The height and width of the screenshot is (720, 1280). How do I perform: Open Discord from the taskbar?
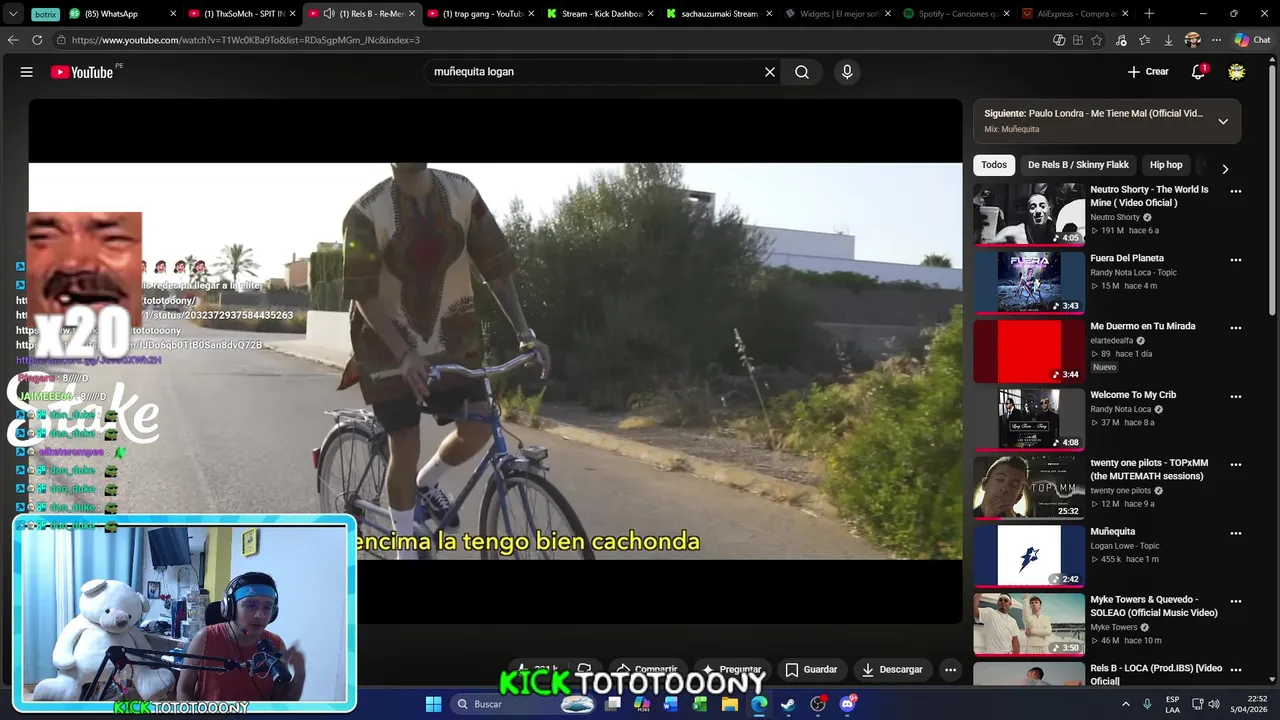click(x=848, y=704)
